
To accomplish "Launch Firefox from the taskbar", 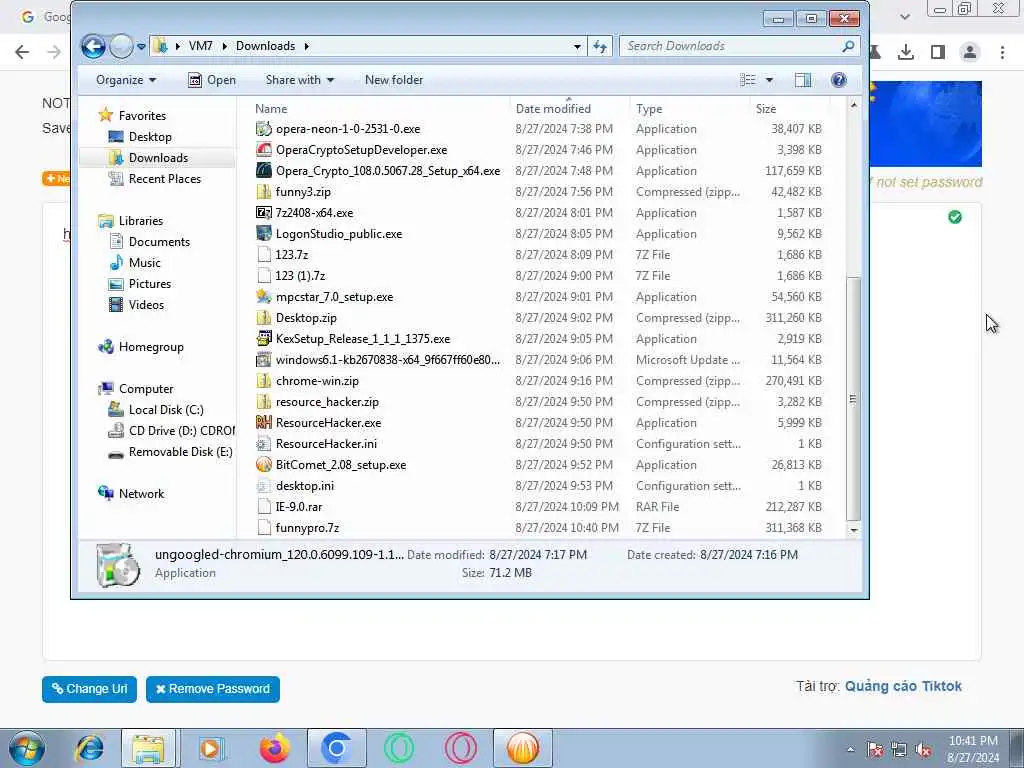I will [x=275, y=748].
